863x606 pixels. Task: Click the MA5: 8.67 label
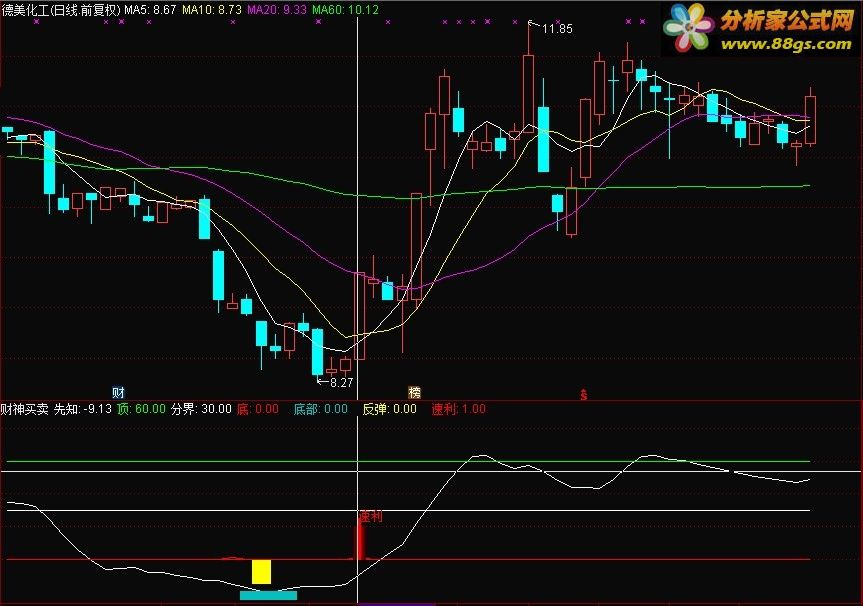point(150,9)
